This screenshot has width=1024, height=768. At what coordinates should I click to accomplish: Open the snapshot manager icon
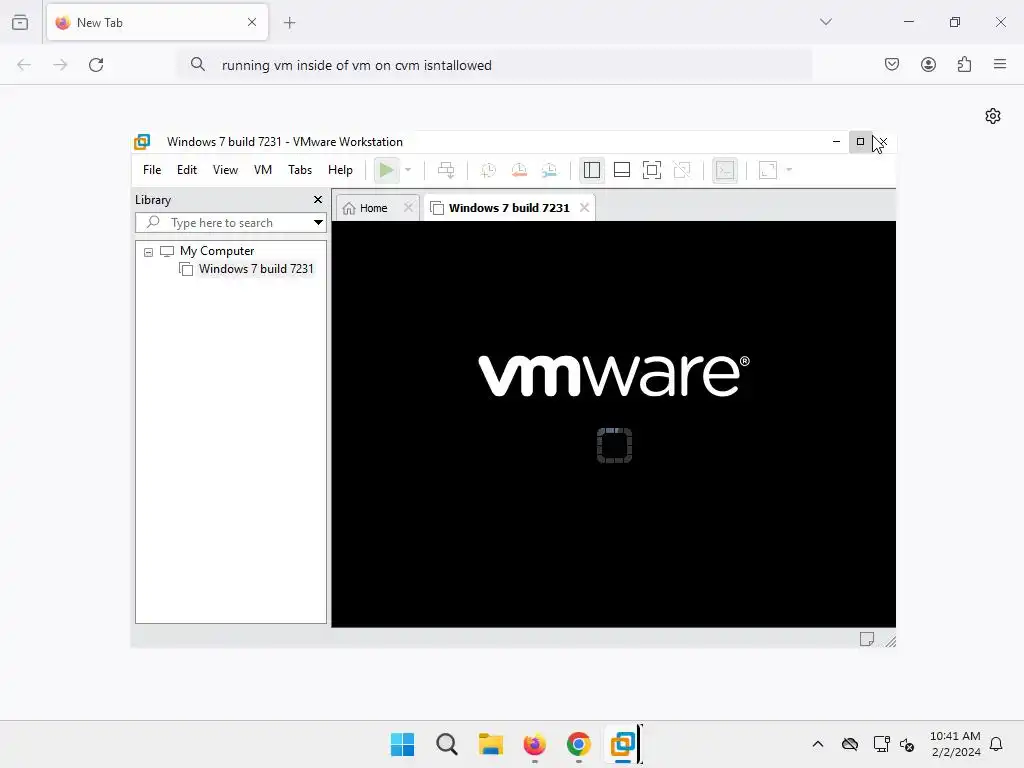point(550,170)
